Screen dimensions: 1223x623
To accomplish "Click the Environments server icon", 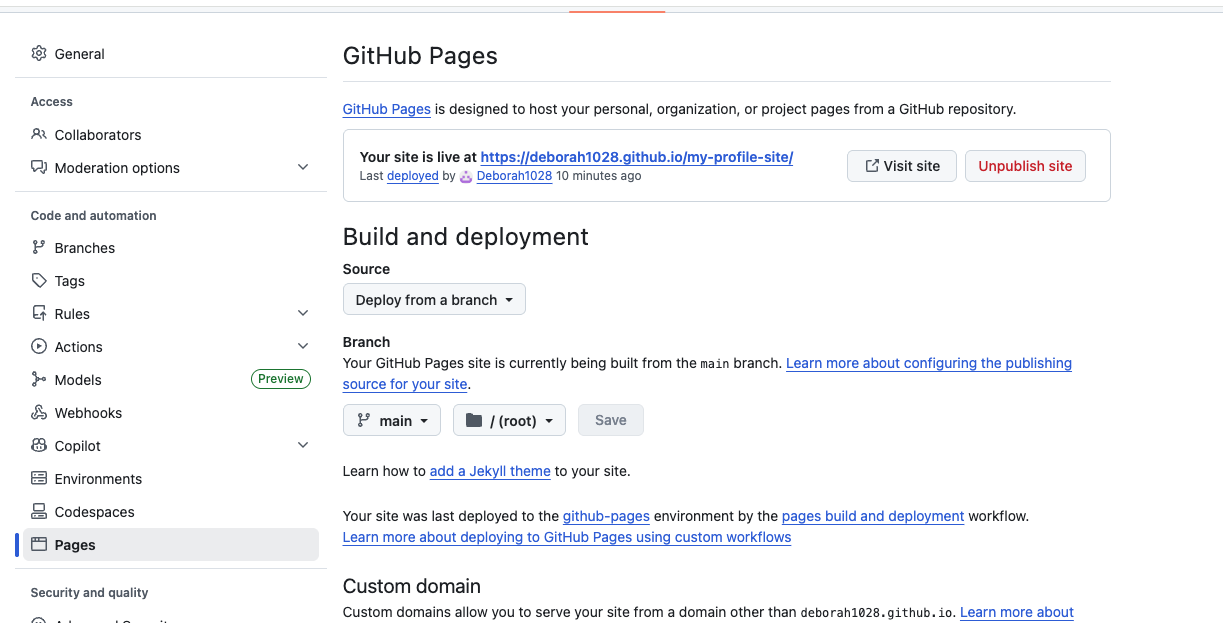I will coord(39,479).
